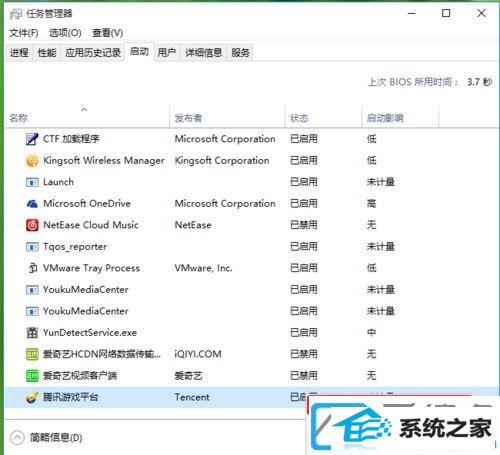500x455 pixels.
Task: Click the 简略信息(D) link text
Action: coord(56,437)
